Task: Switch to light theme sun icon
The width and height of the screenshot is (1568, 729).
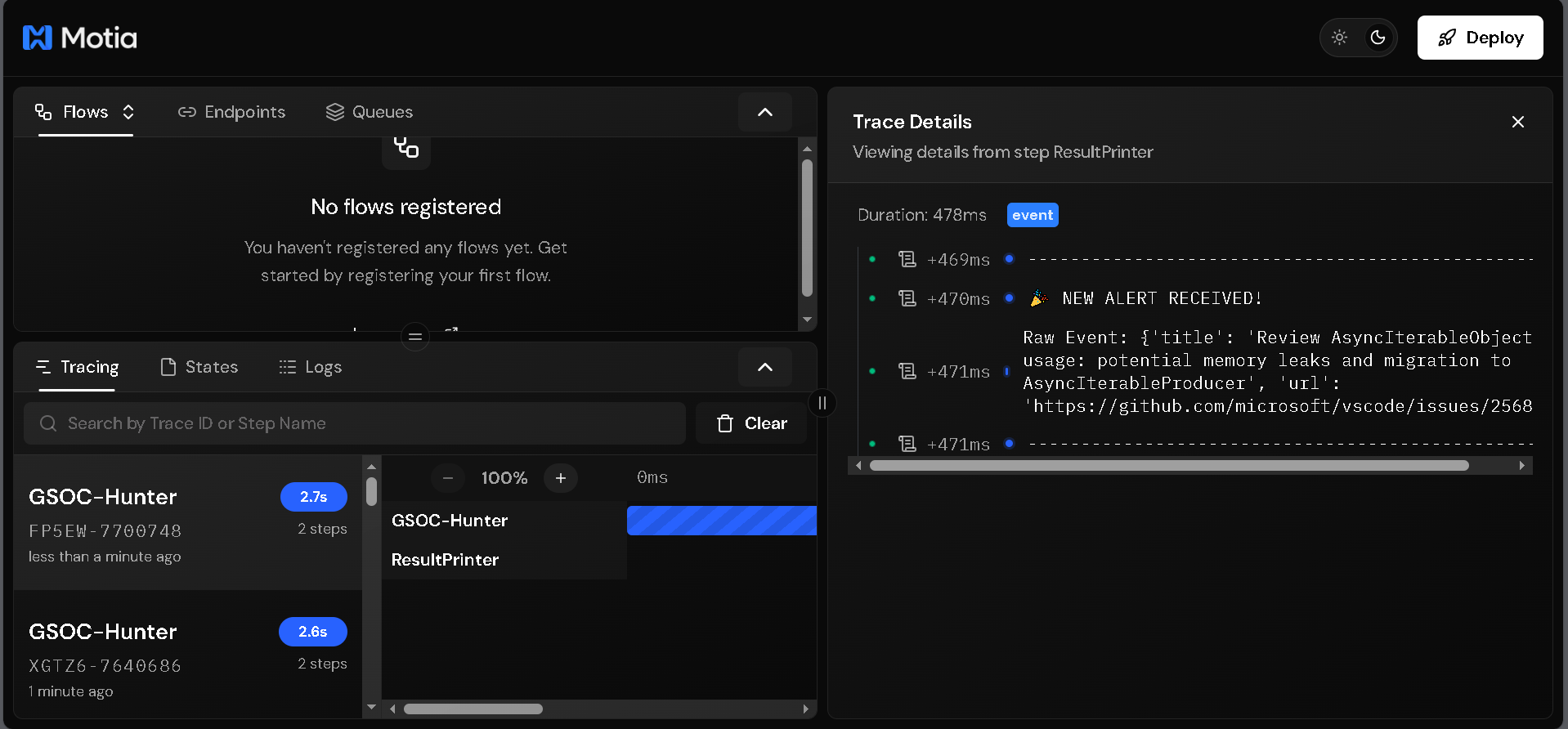Action: point(1339,38)
